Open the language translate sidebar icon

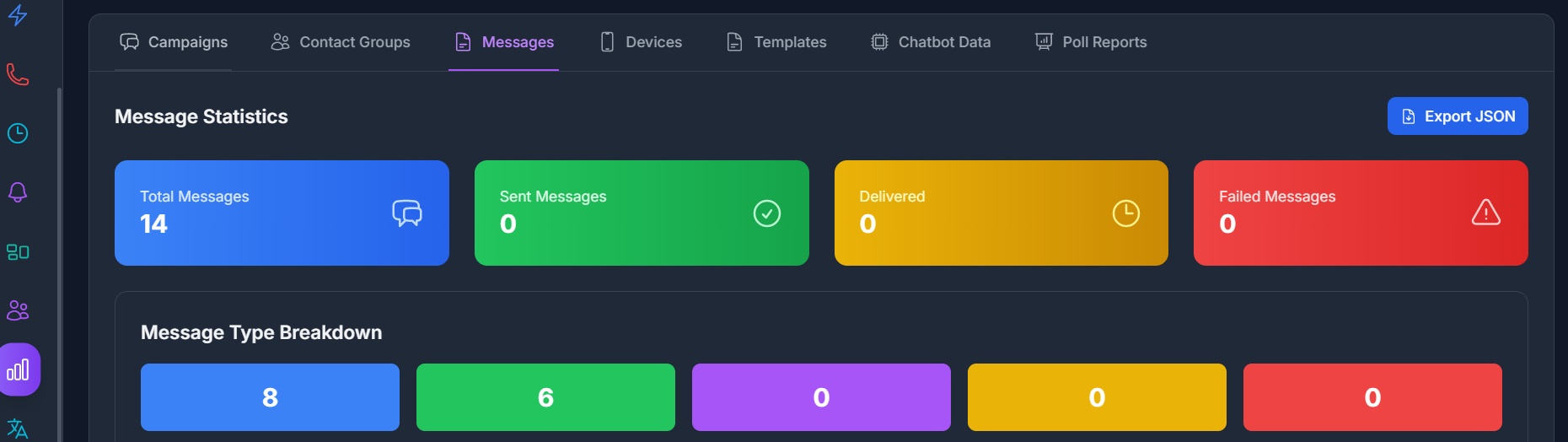[18, 429]
